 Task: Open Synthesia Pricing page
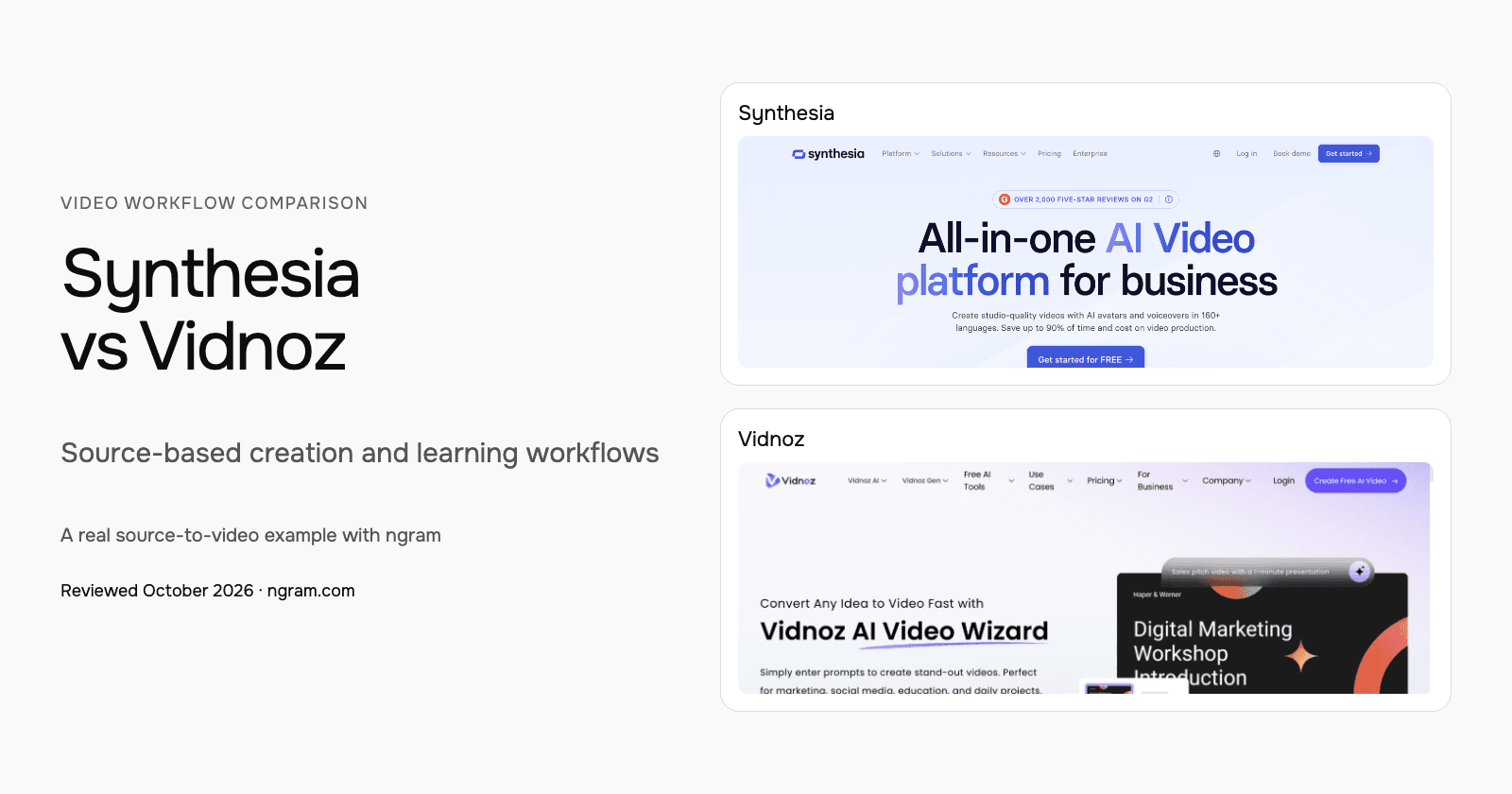[x=1049, y=154]
